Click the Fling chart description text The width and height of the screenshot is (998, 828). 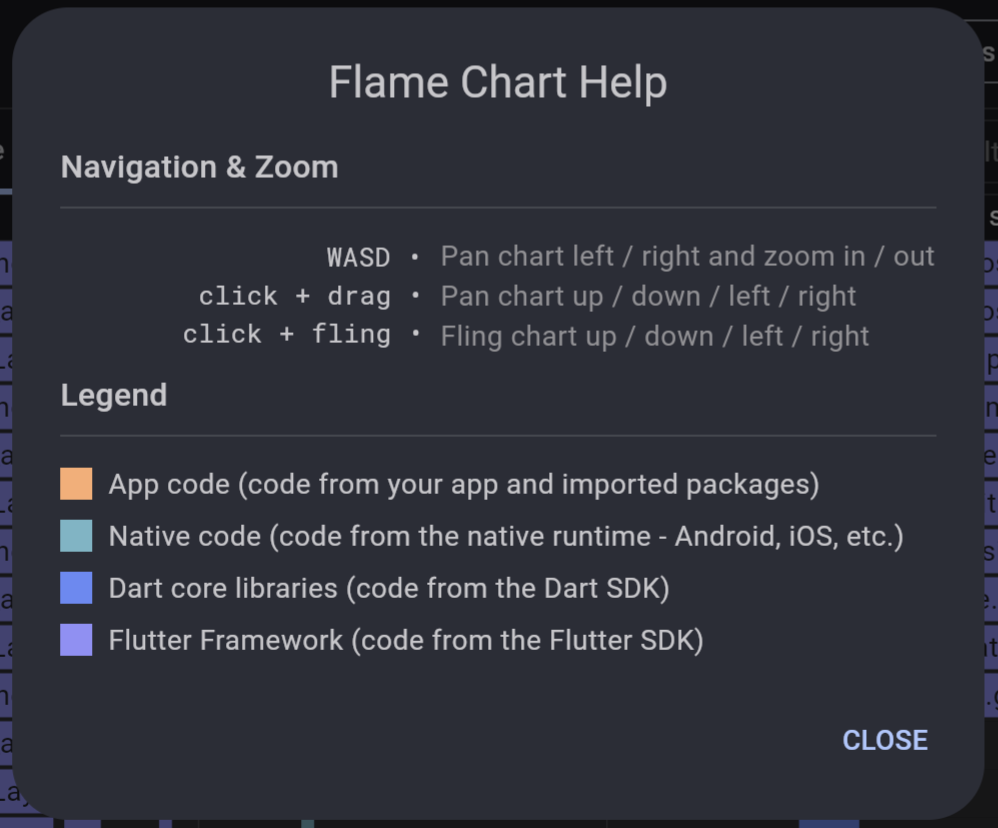pos(653,336)
